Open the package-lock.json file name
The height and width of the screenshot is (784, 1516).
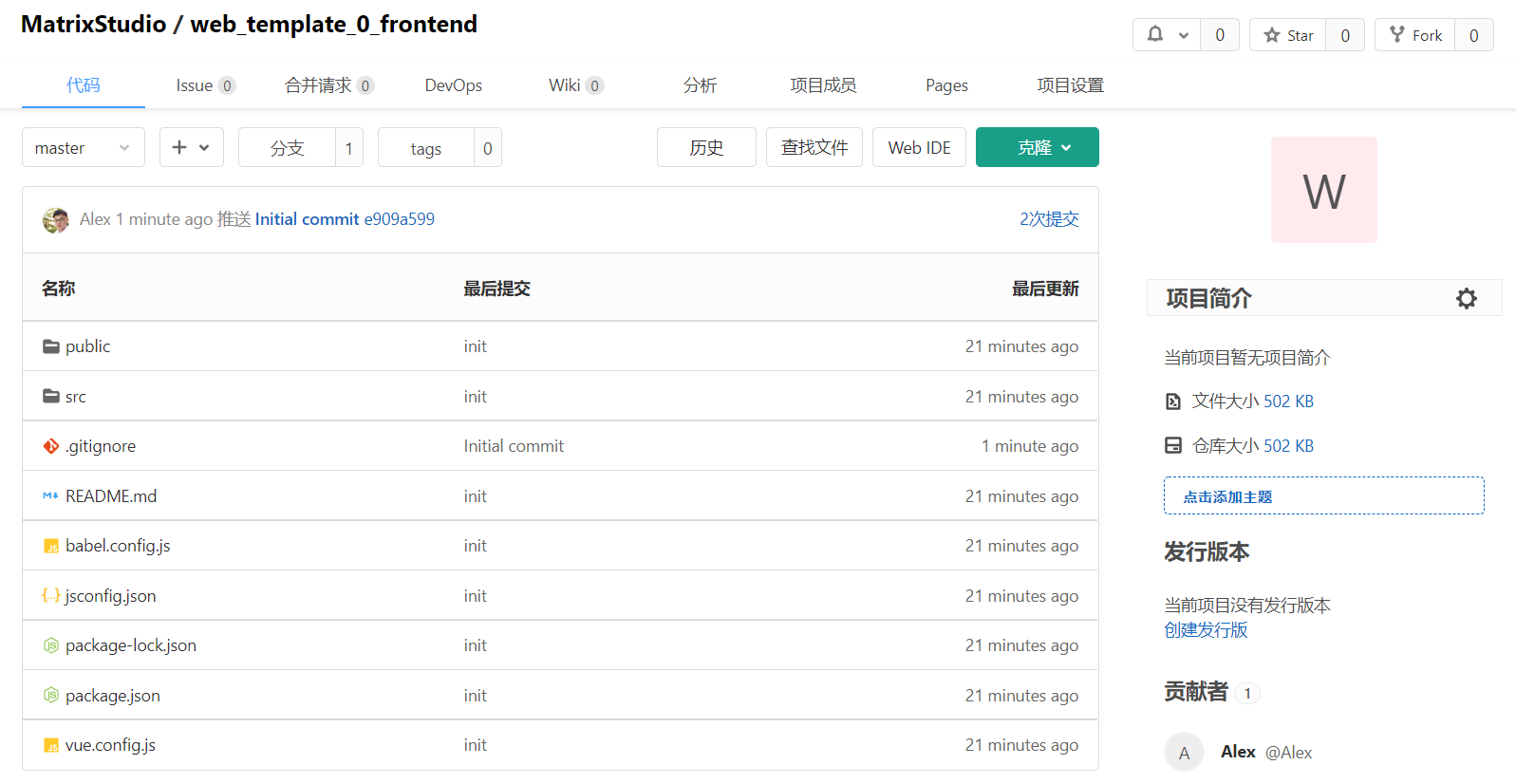(131, 645)
